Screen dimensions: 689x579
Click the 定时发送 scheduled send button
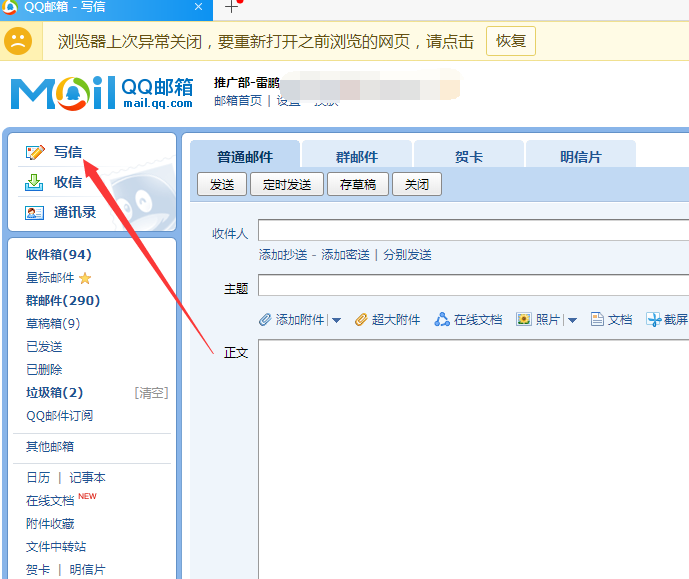coord(287,184)
